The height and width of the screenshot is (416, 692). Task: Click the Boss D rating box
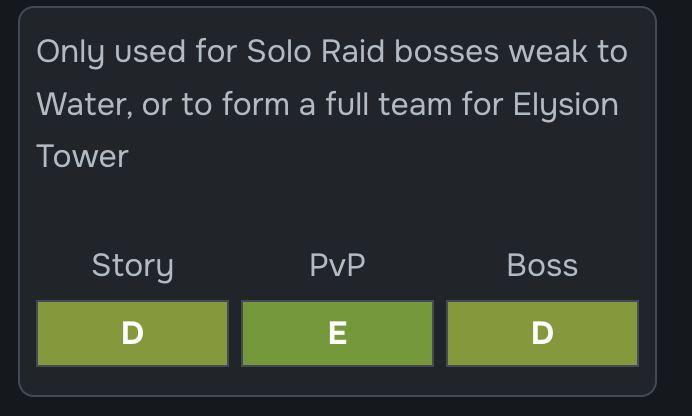[x=542, y=334]
